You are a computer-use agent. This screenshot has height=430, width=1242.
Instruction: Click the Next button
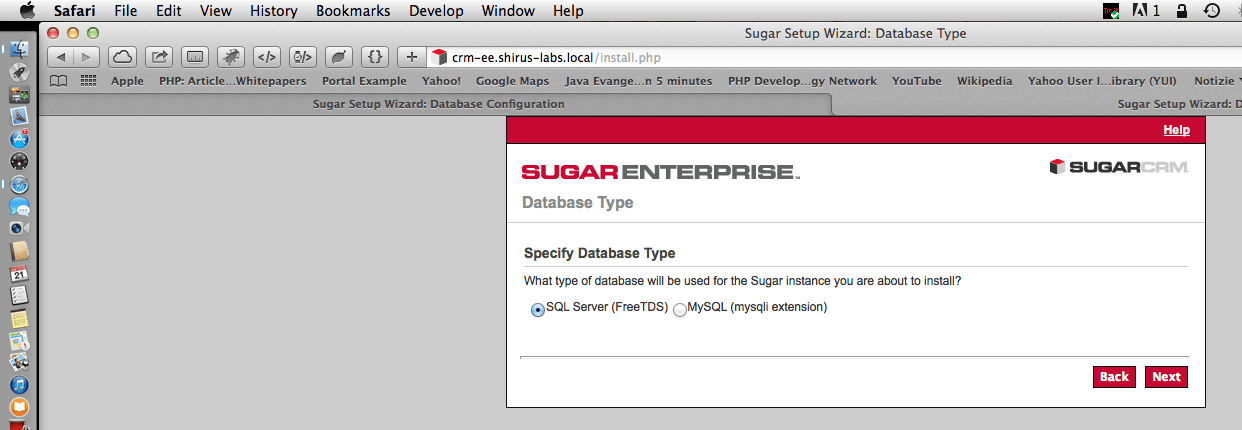tap(1166, 377)
